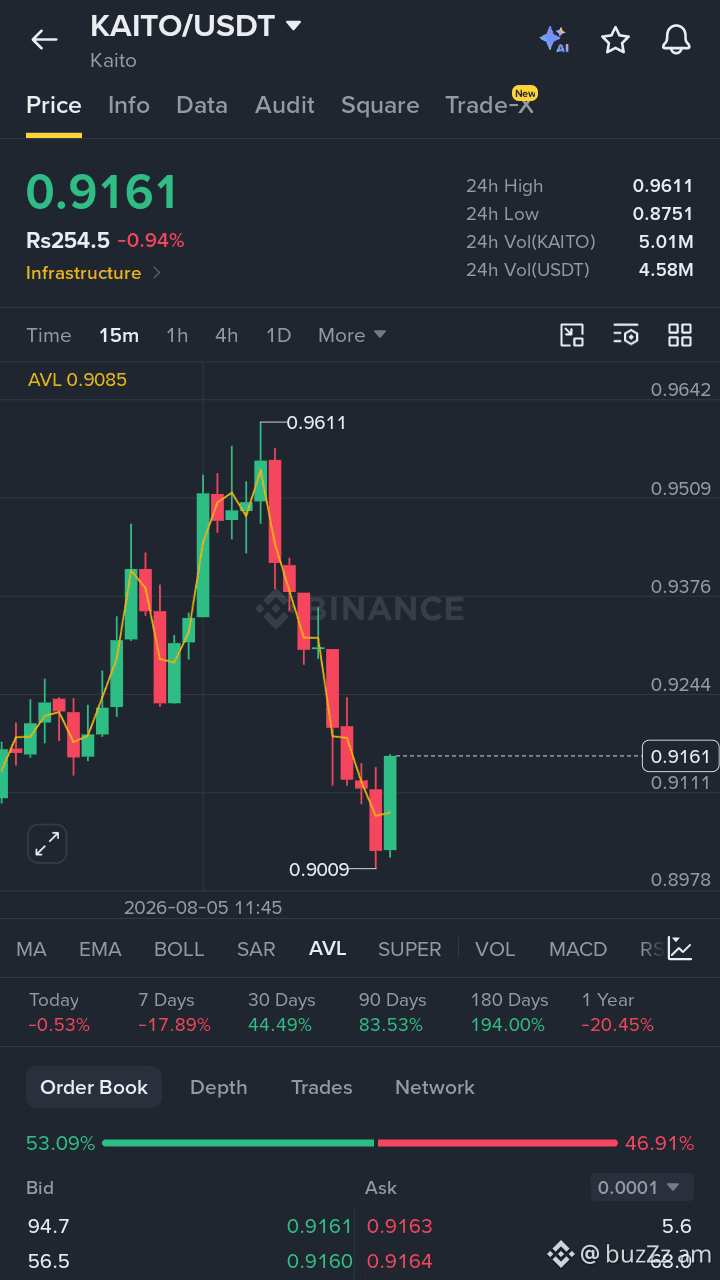
Task: Tap the 1 Year -20.45% performance
Action: click(618, 1012)
